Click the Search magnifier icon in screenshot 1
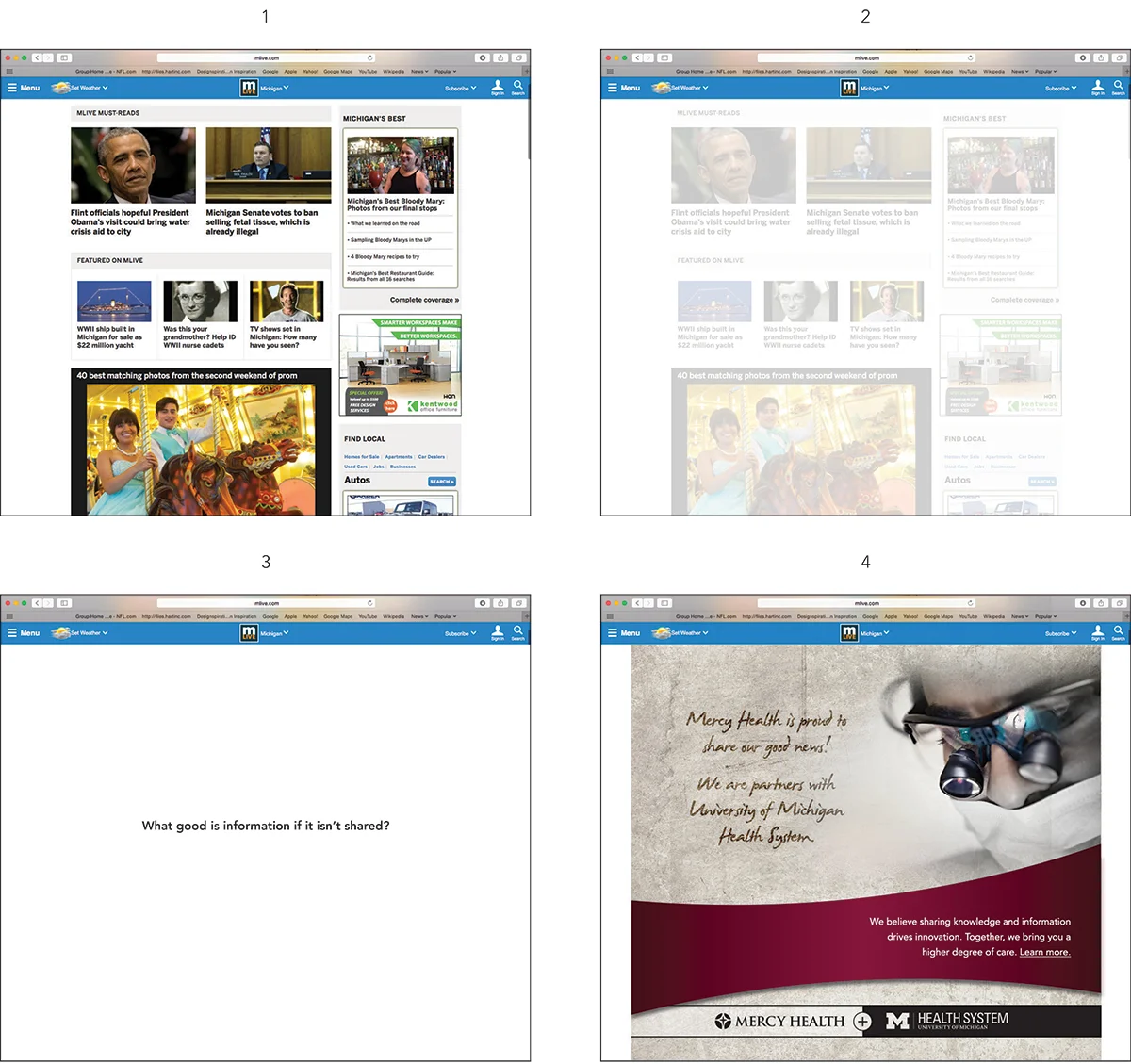Viewport: 1131px width, 1064px height. point(517,85)
